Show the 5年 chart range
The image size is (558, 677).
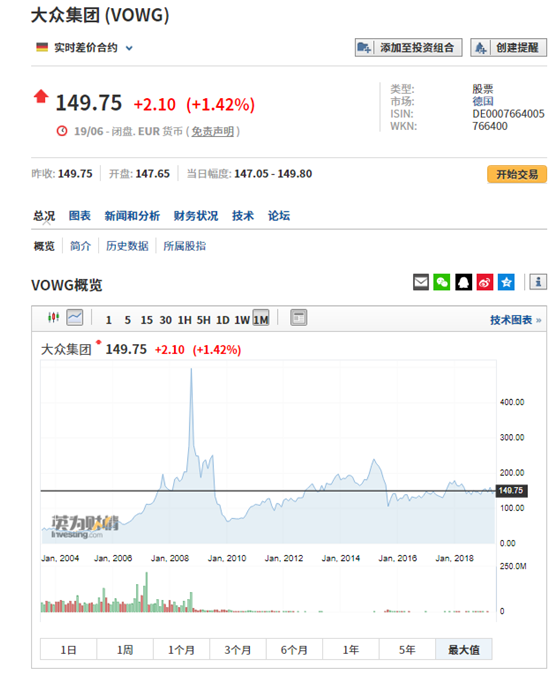tap(407, 649)
